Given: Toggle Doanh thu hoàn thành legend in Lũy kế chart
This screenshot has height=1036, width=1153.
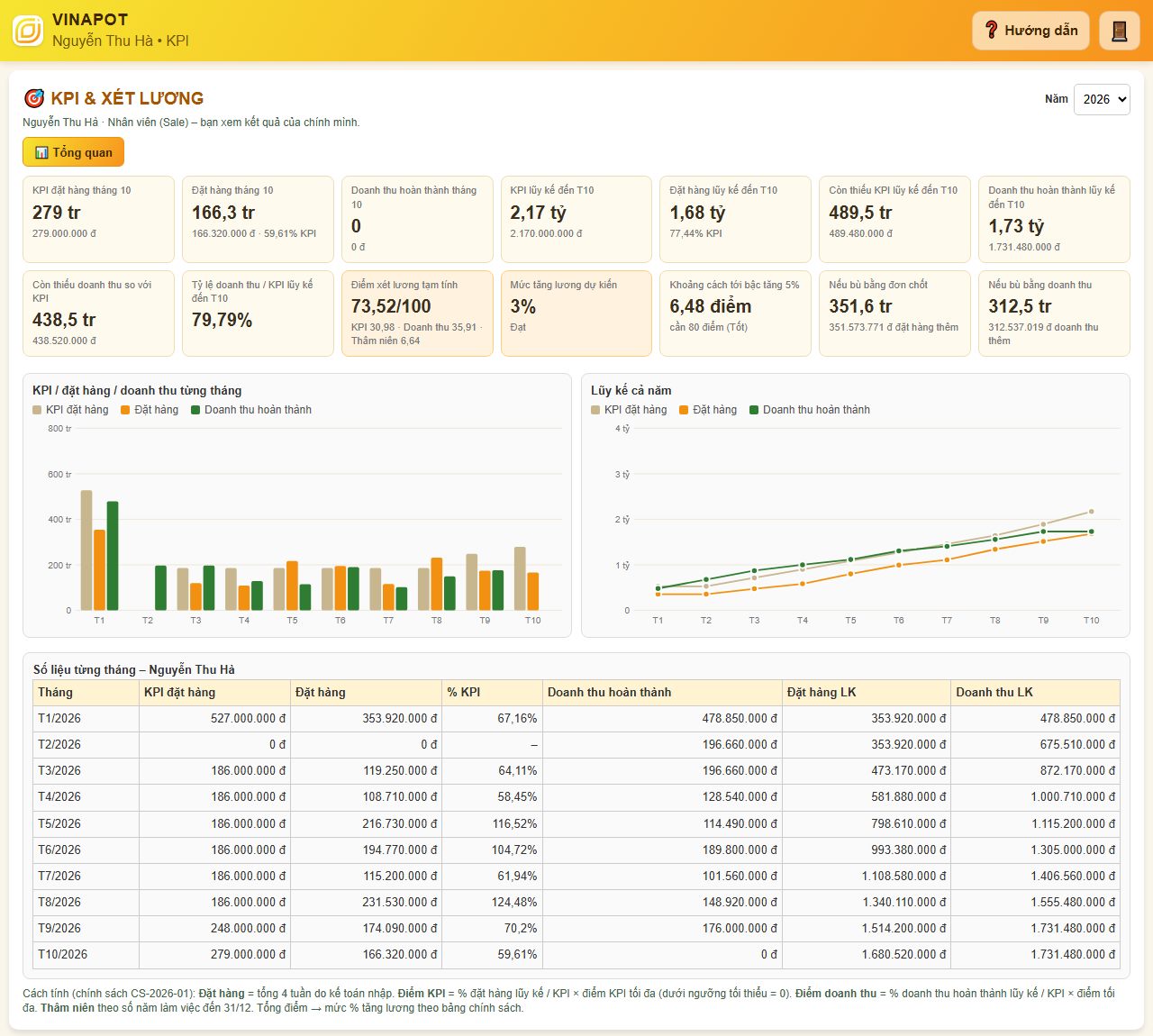Looking at the screenshot, I should (x=810, y=410).
